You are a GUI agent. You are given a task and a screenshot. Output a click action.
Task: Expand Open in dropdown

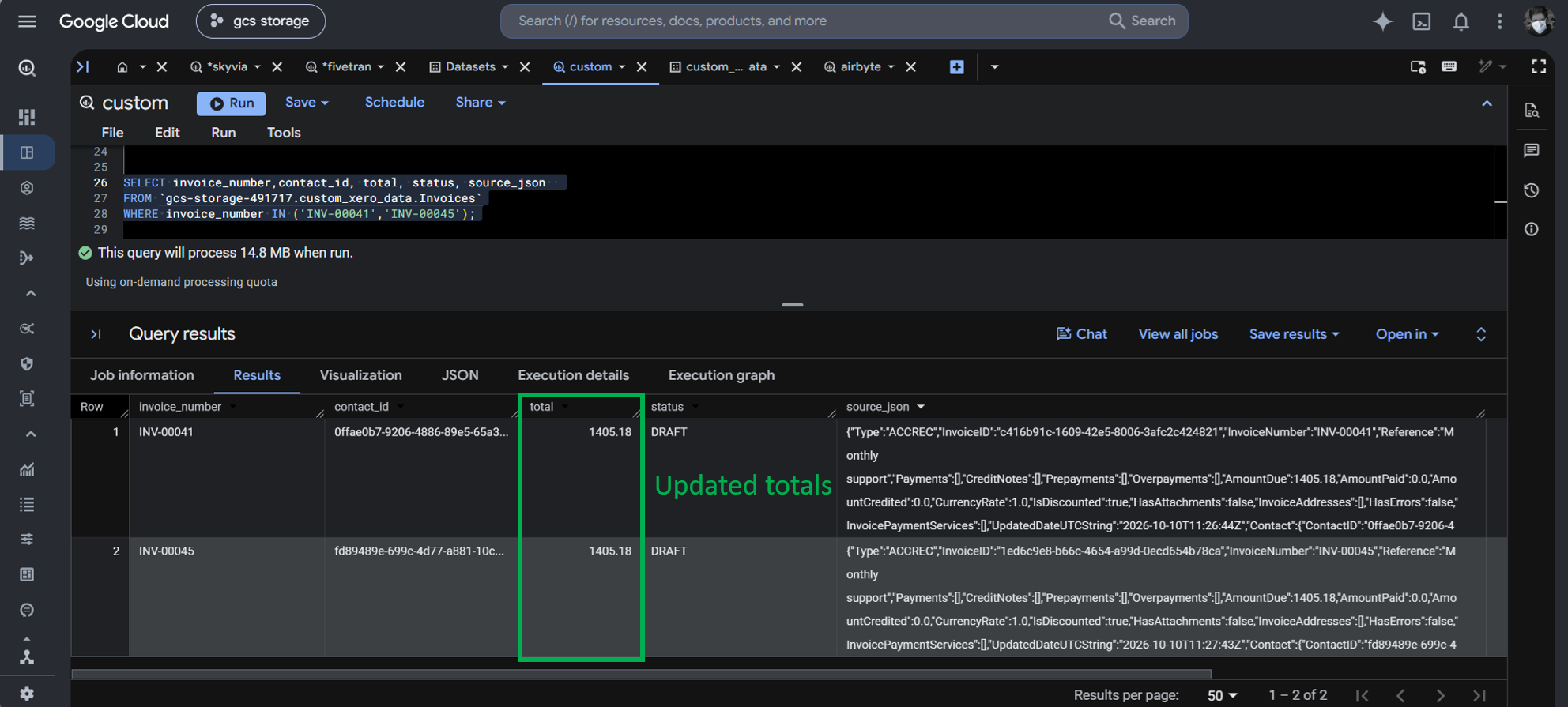pyautogui.click(x=1407, y=334)
